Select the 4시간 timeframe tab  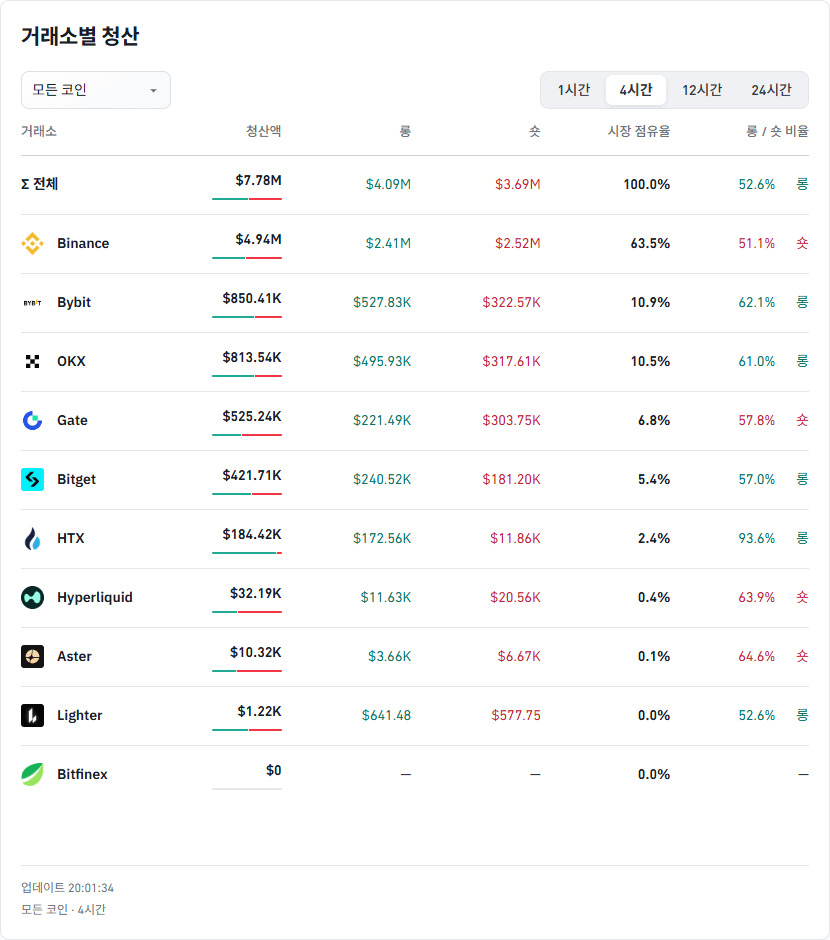tap(636, 90)
